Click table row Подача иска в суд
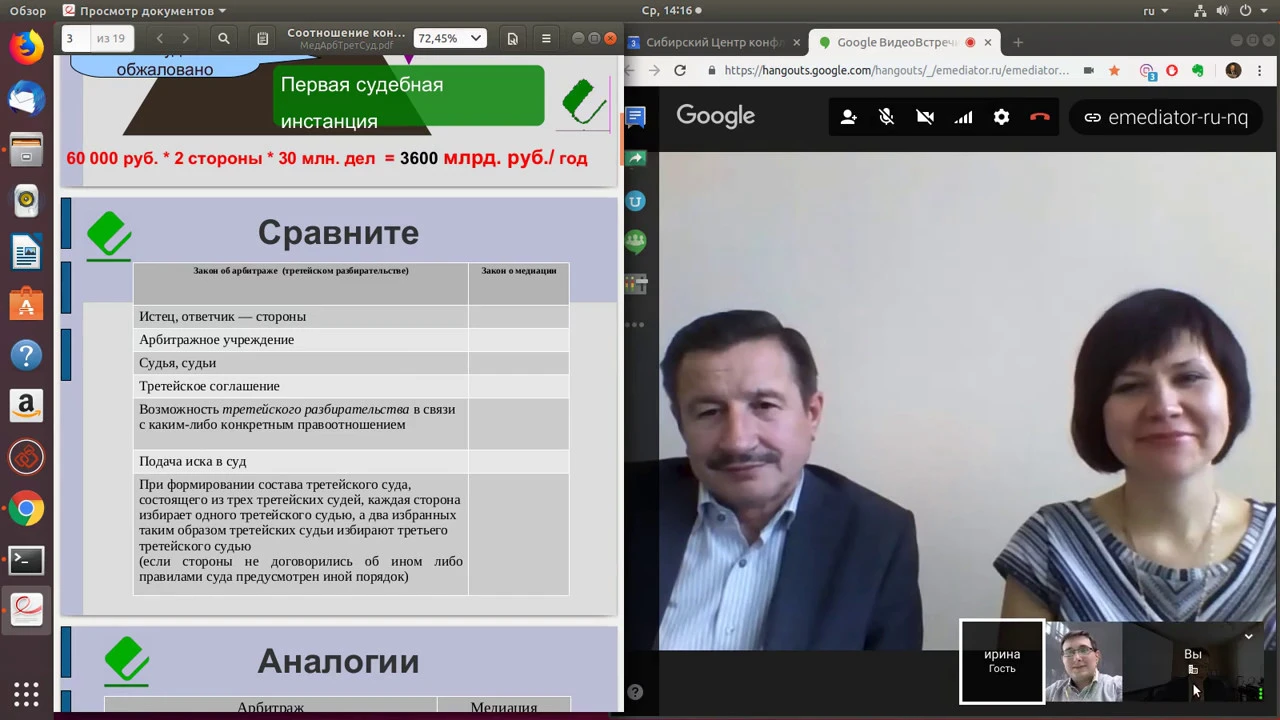 [x=351, y=461]
